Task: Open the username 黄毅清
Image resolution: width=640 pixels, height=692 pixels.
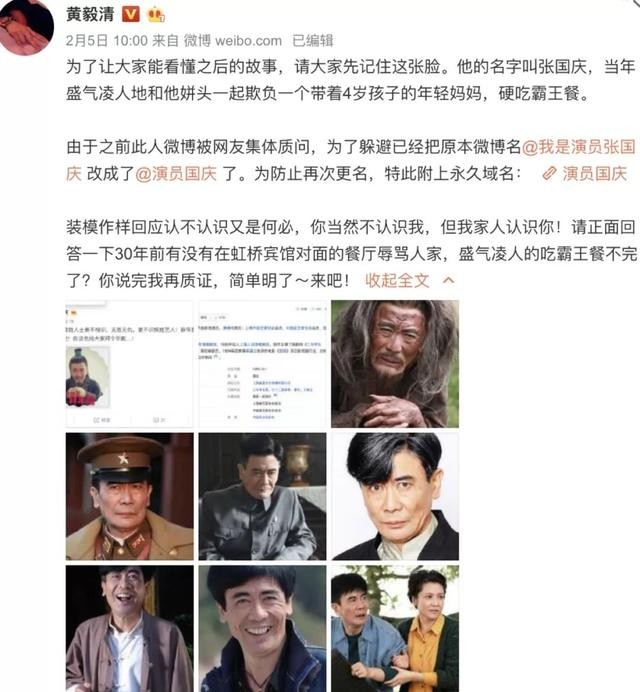Action: 90,14
